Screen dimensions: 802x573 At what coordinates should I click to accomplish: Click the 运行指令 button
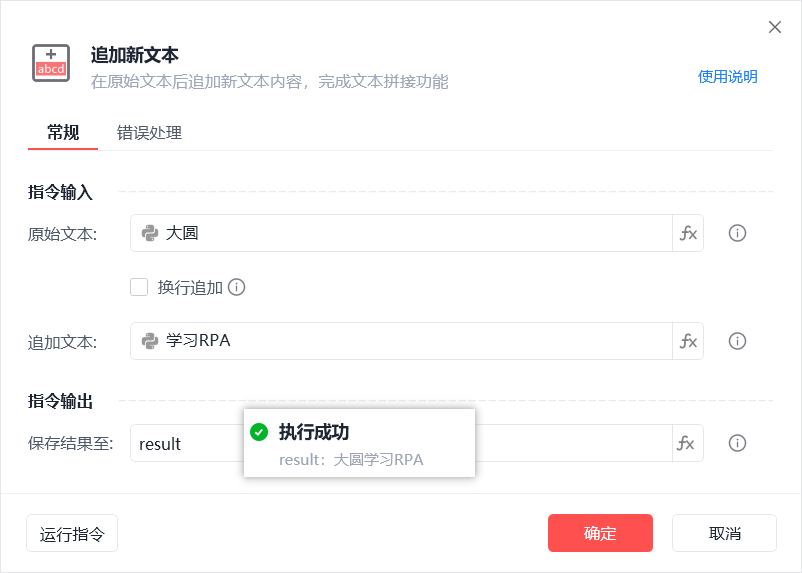[x=72, y=533]
